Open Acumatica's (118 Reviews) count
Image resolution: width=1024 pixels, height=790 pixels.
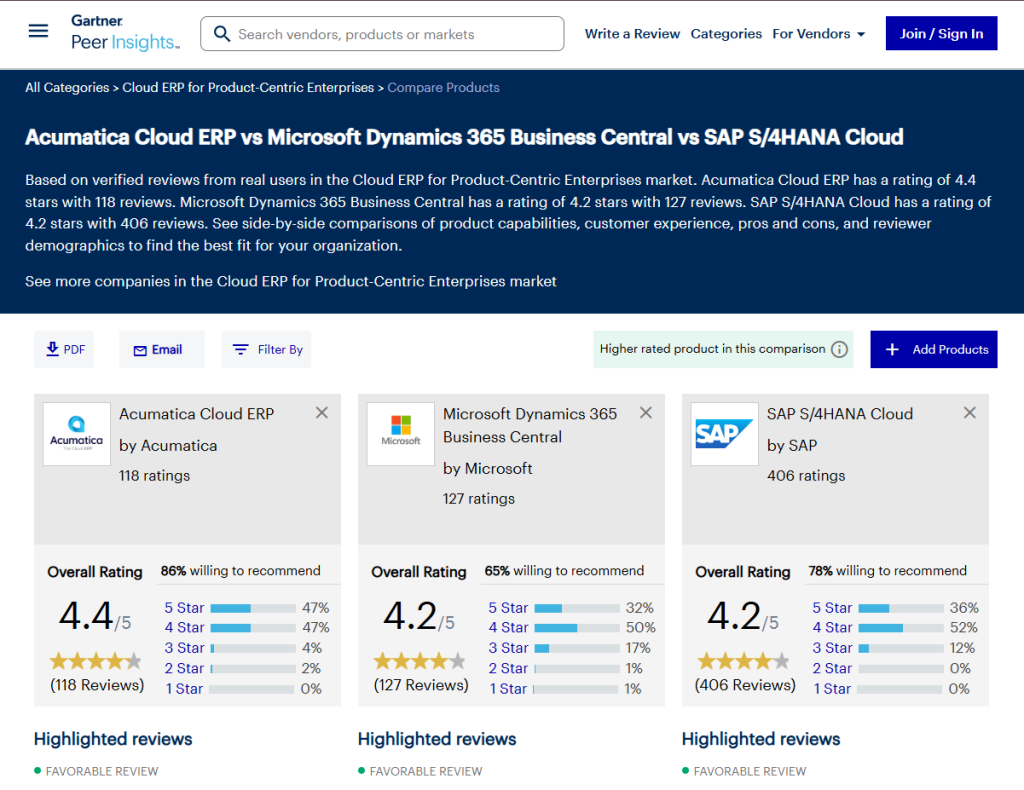point(97,685)
